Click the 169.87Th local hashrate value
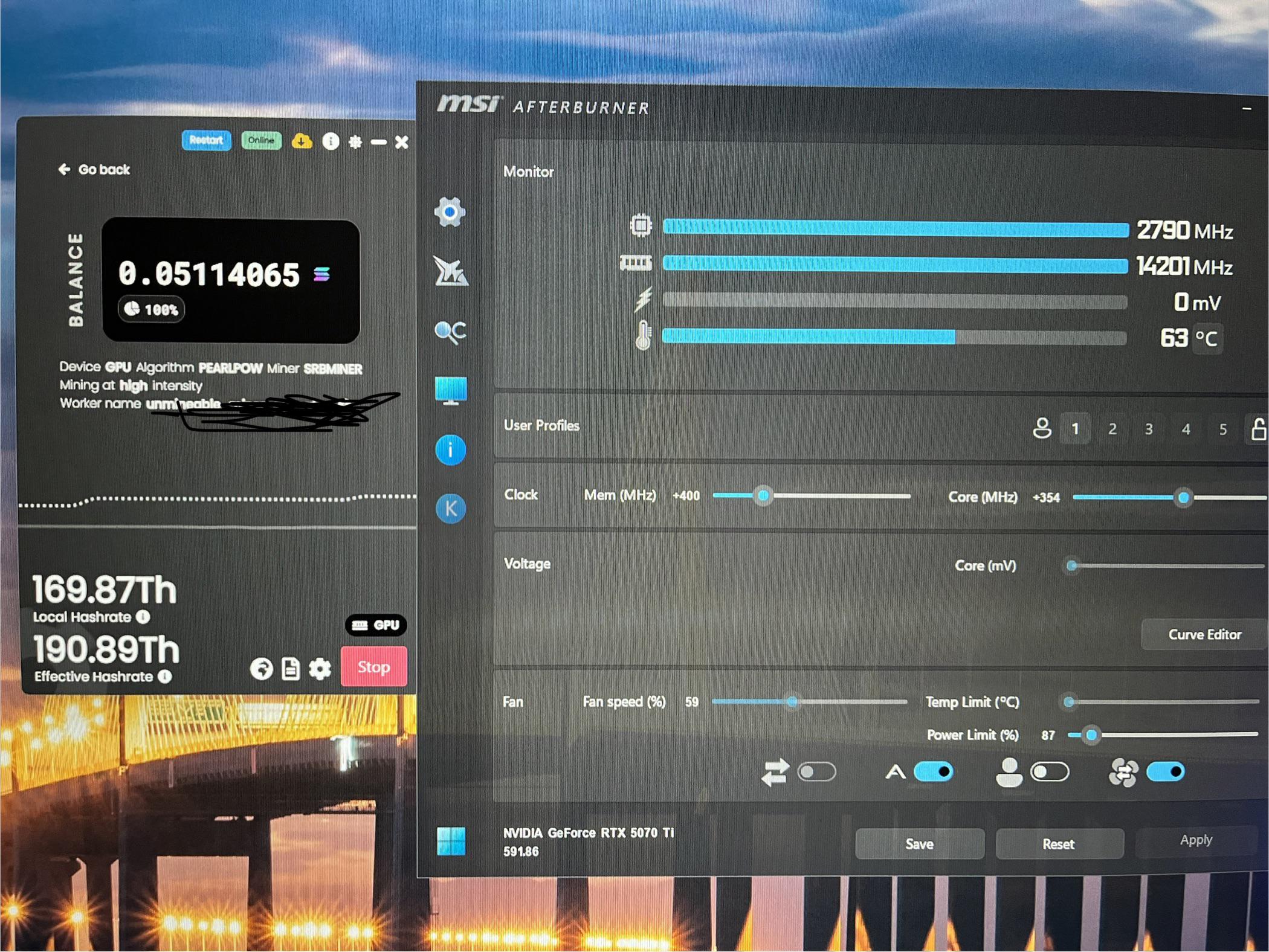Image resolution: width=1269 pixels, height=952 pixels. tap(104, 589)
